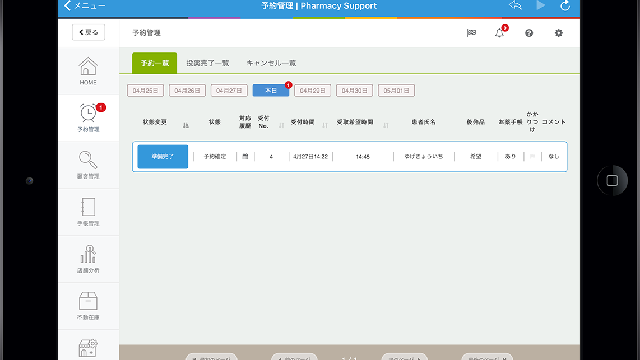The height and width of the screenshot is (360, 640).
Task: Open notifications bell with red badge
Action: coord(500,33)
